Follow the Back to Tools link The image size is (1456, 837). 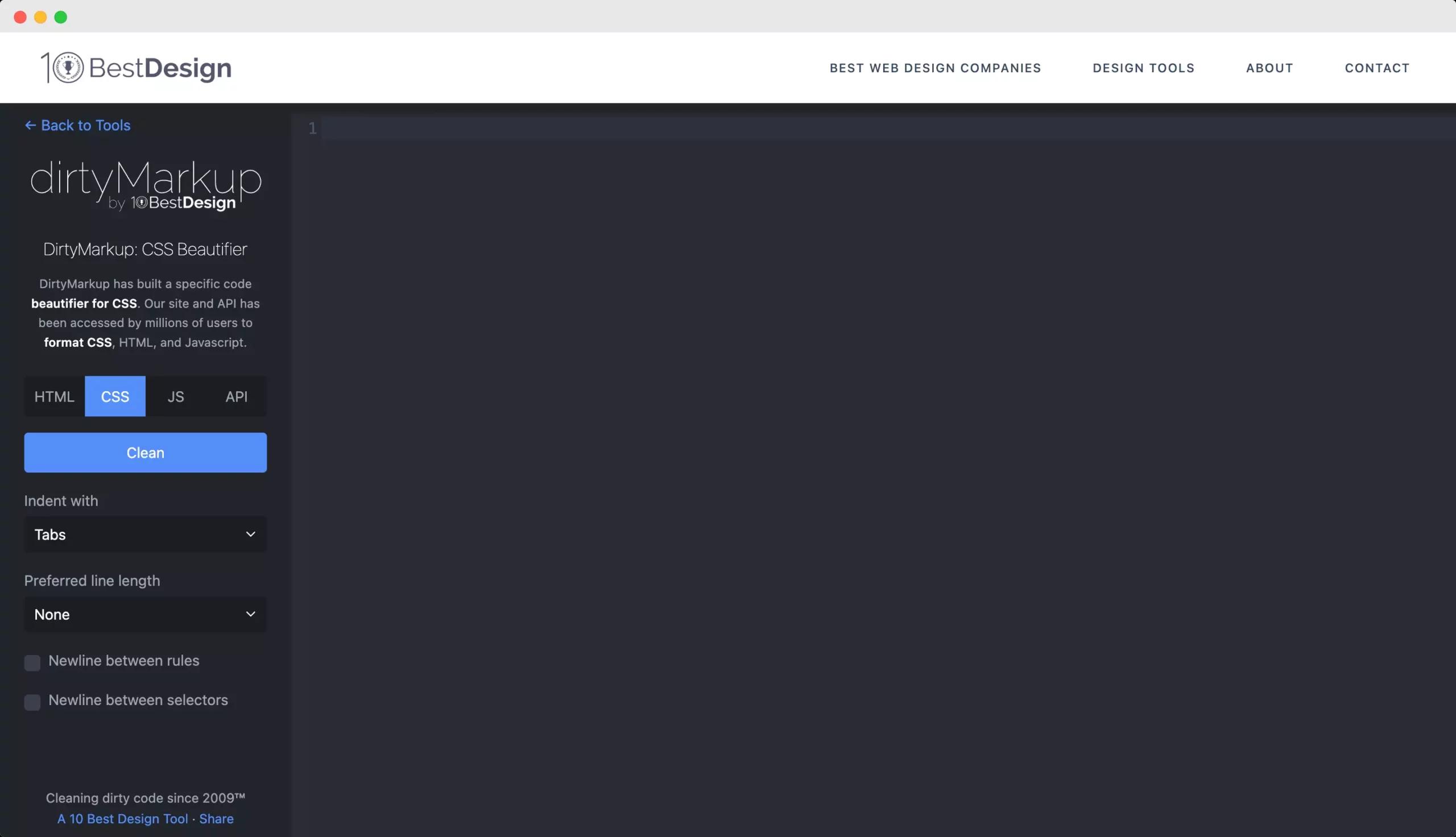coord(85,125)
